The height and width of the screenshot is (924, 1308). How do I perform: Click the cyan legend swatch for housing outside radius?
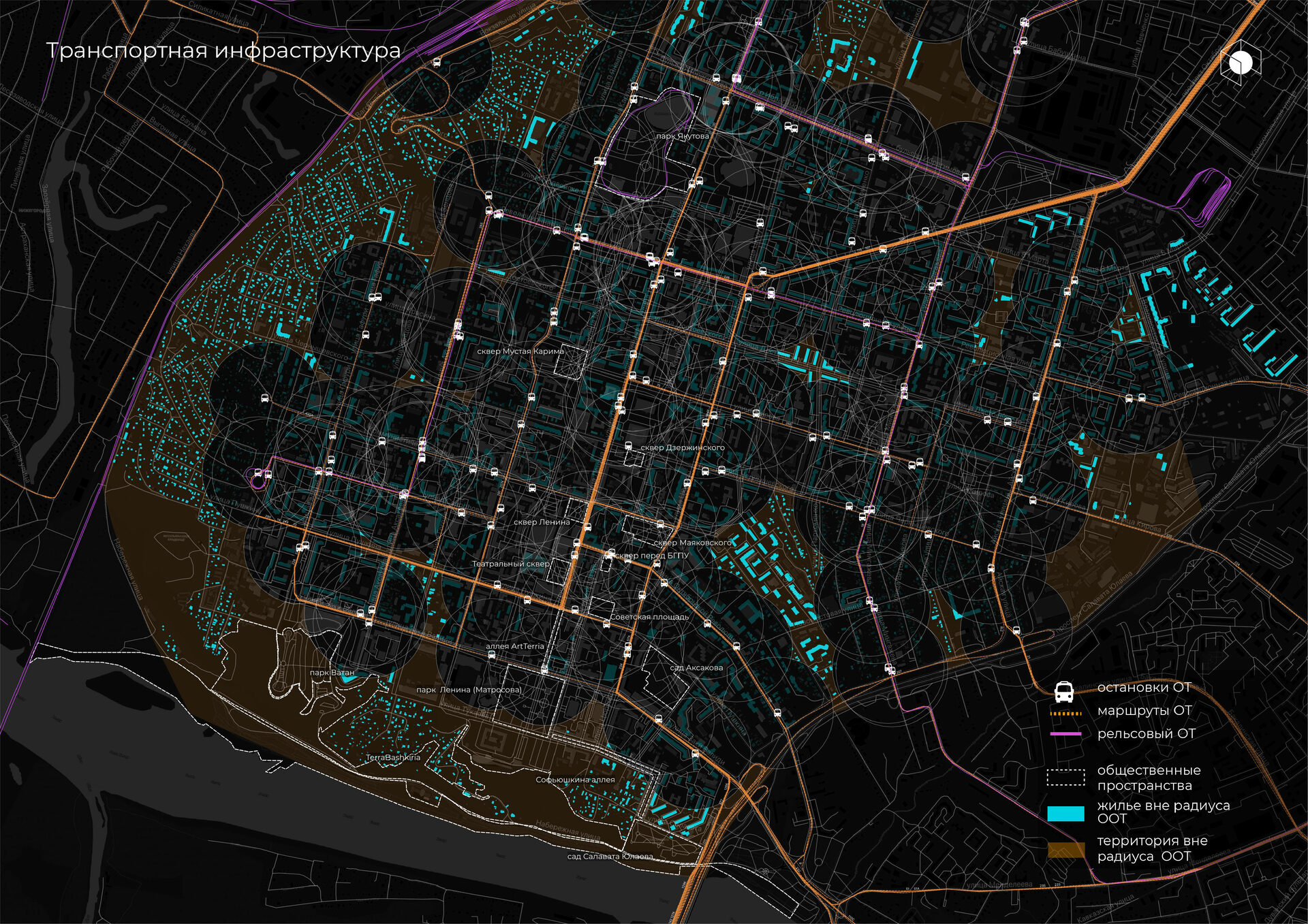coord(1065,813)
